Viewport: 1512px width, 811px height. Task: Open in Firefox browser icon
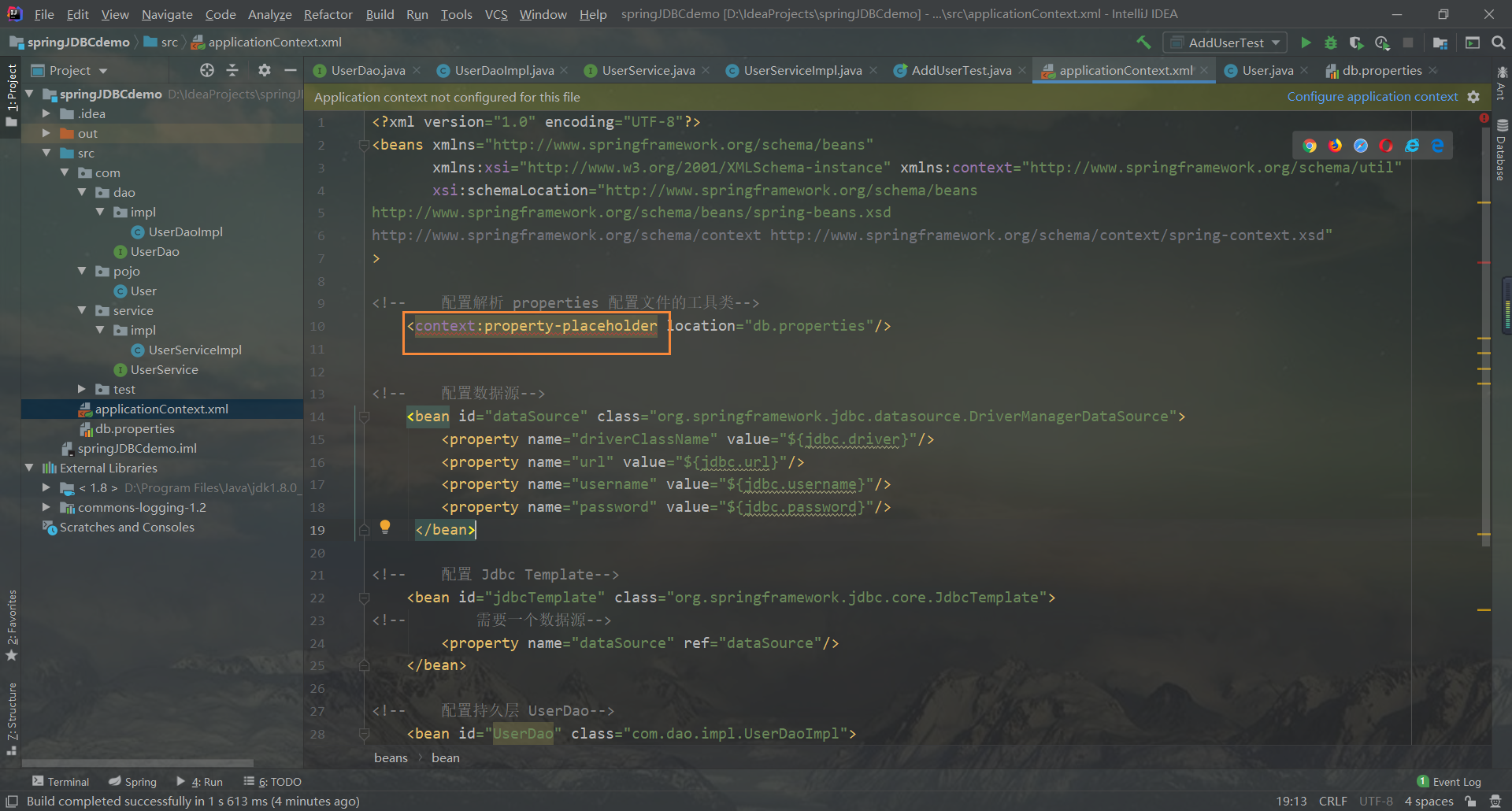pos(1335,146)
